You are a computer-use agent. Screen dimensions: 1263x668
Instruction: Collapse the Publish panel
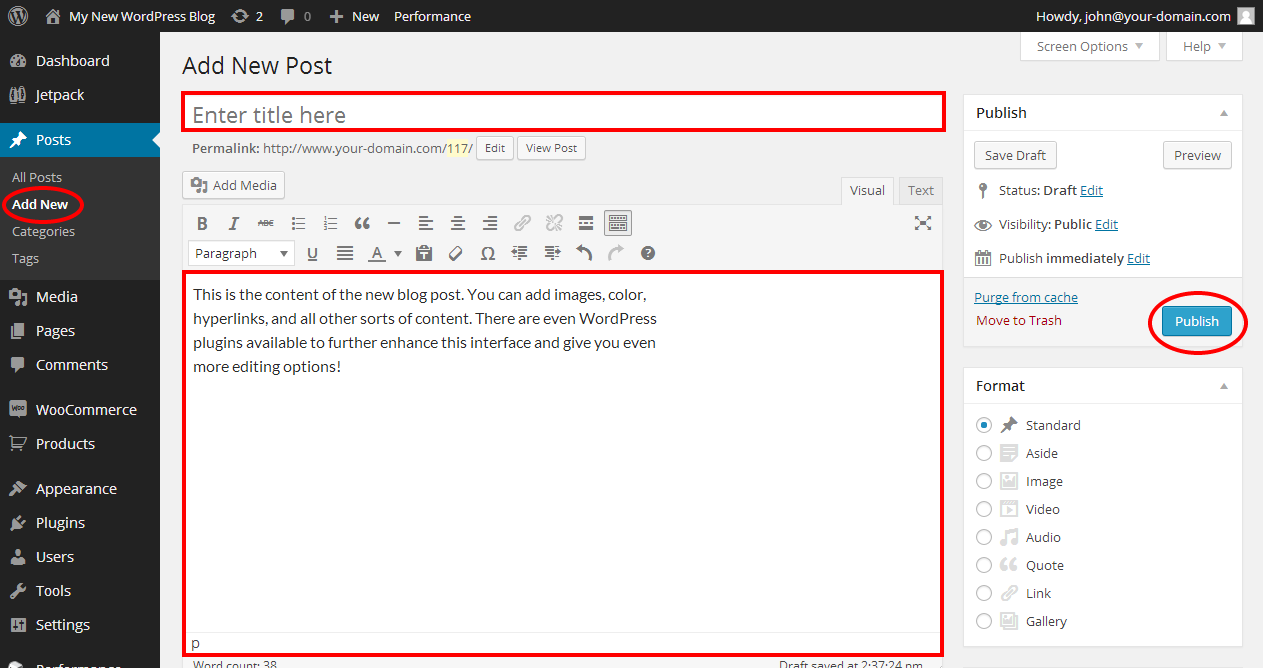[1223, 112]
